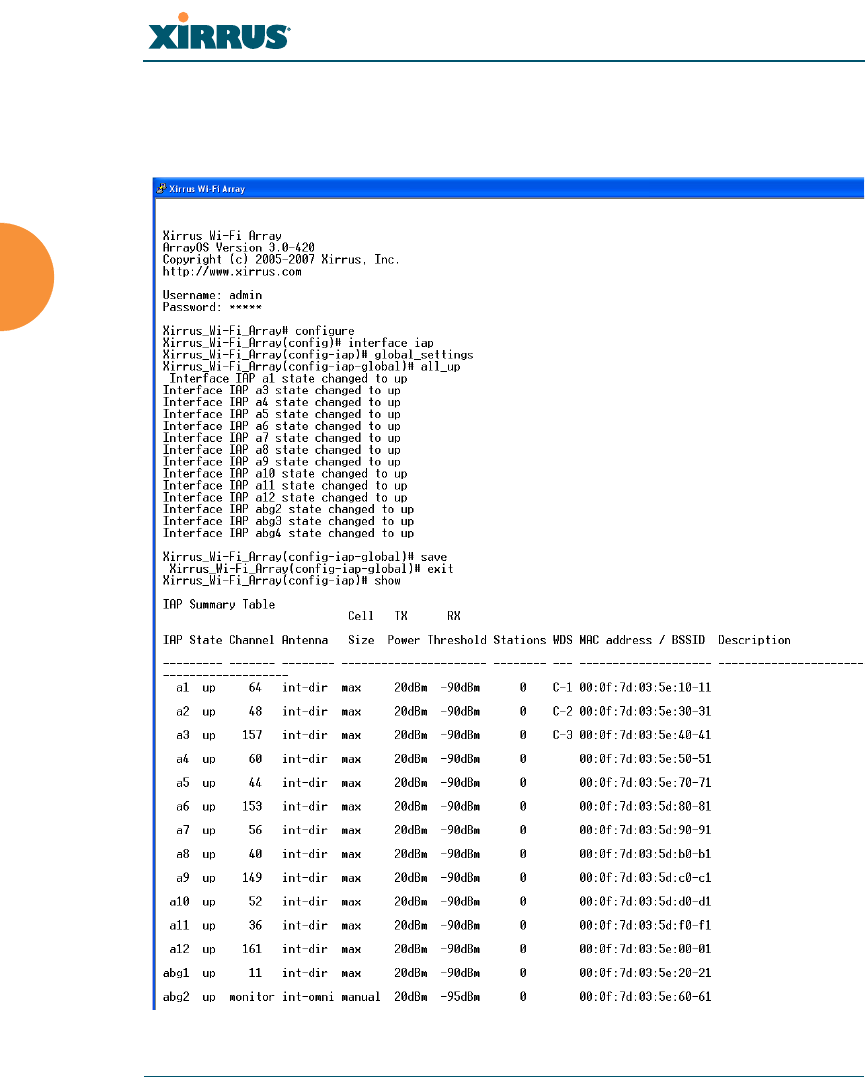
Task: Click the http://www.xirrus.com URL text
Action: click(232, 271)
